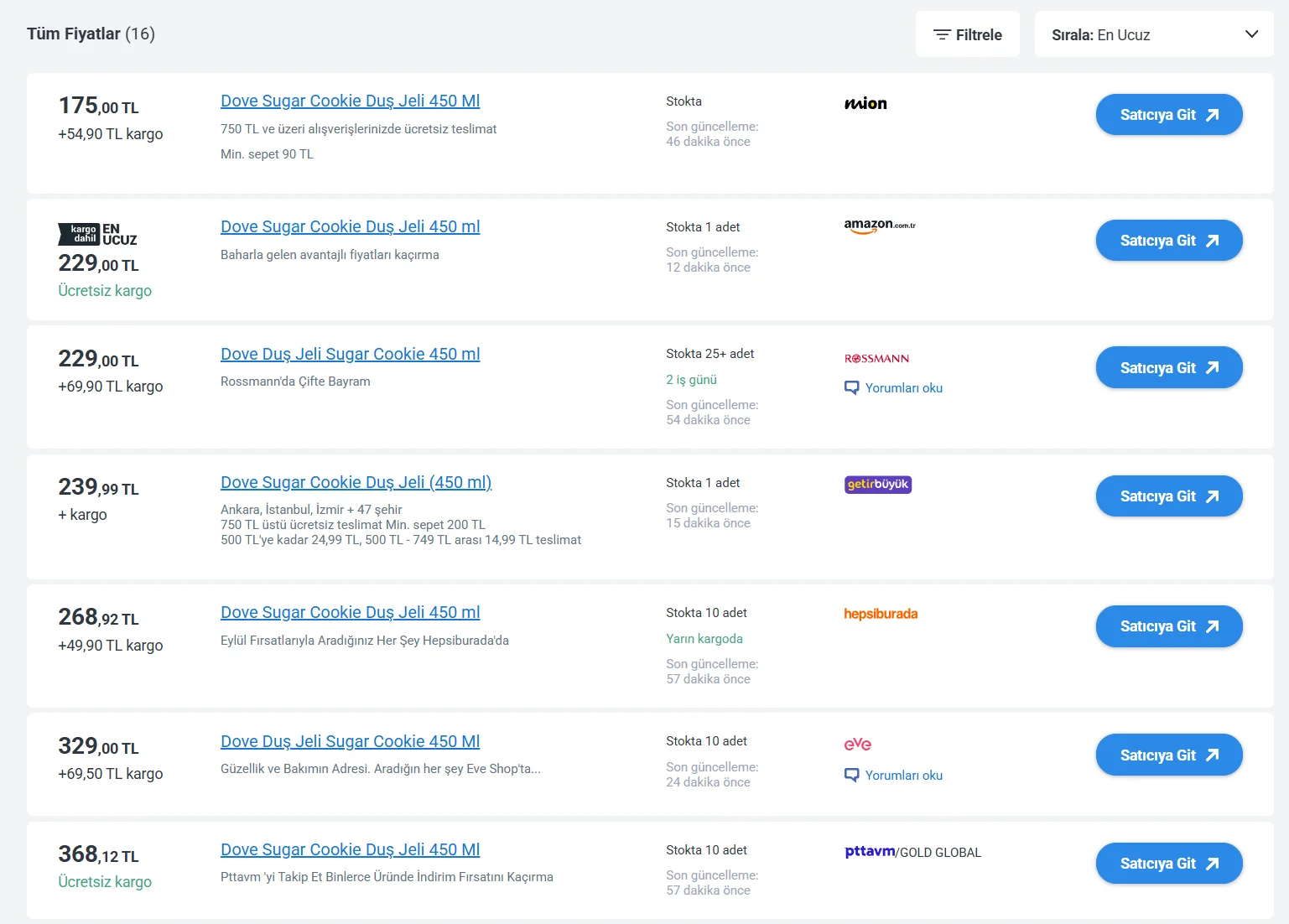The width and height of the screenshot is (1289, 924).
Task: Go to seller for the Mion offer
Action: coord(1169,115)
